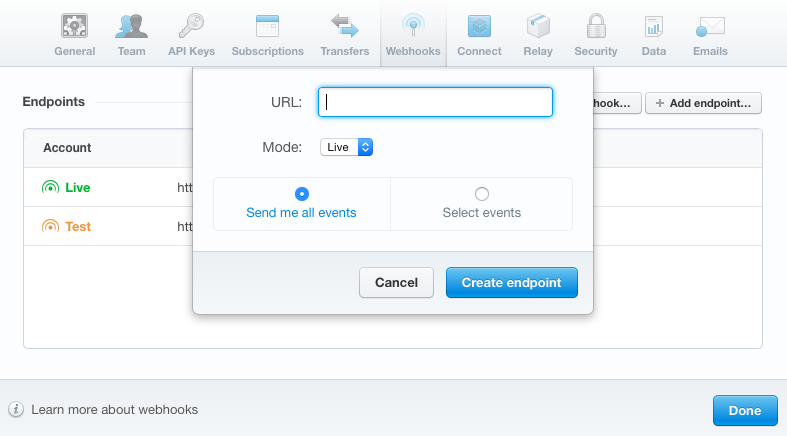The width and height of the screenshot is (787, 436).
Task: Open the Learn more about webhooks link
Action: click(x=114, y=409)
